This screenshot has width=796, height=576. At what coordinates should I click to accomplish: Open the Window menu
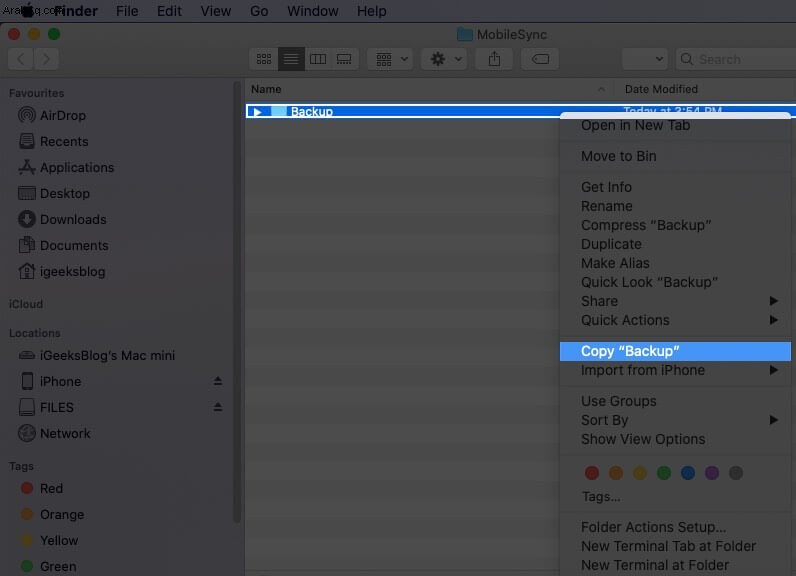point(313,11)
